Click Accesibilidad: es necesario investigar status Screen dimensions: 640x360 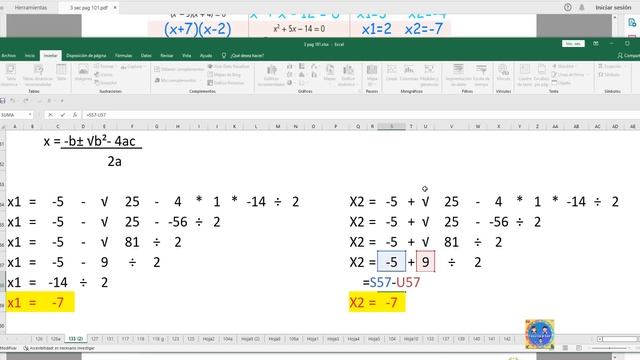point(59,349)
